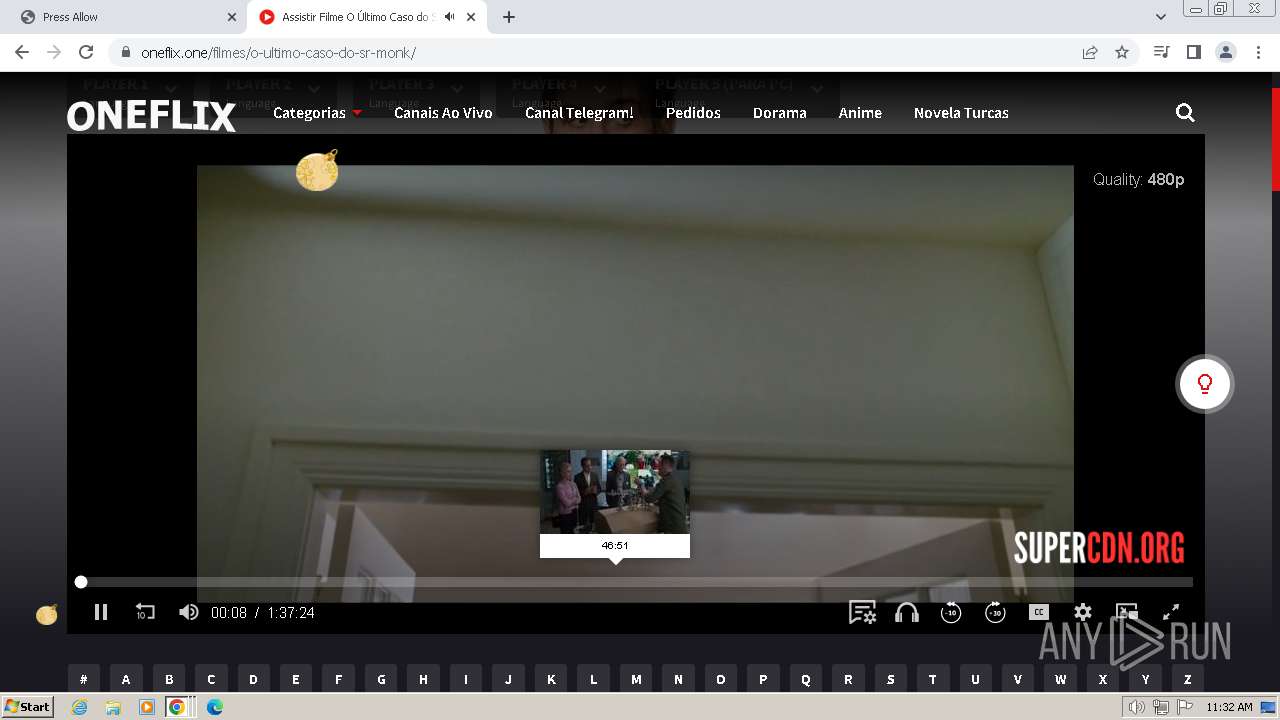Viewport: 1280px width, 720px height.
Task: Open Windows Start menu
Action: 27,707
